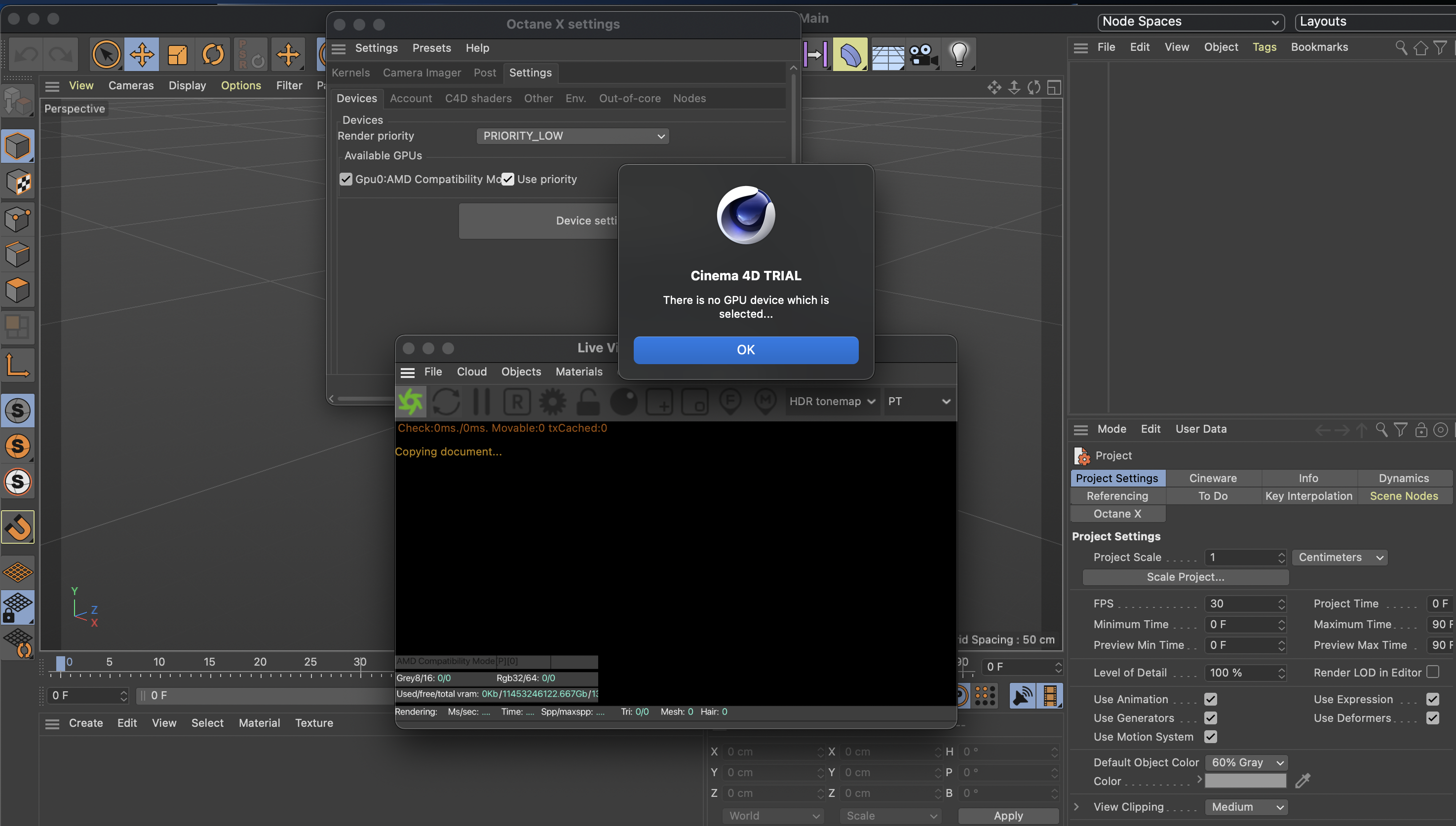Image resolution: width=1456 pixels, height=826 pixels.
Task: Toggle the Live Viewer lock resolution icon
Action: pos(588,402)
